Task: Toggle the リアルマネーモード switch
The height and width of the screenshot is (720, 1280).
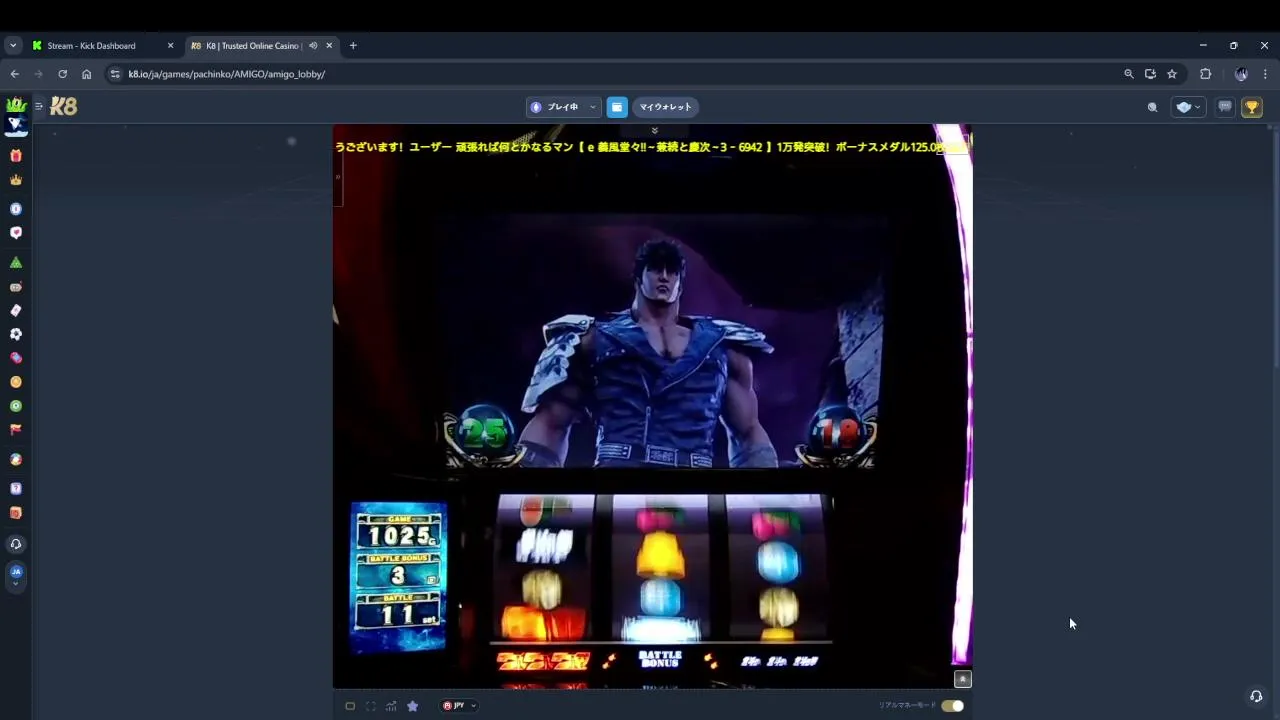Action: click(x=952, y=706)
